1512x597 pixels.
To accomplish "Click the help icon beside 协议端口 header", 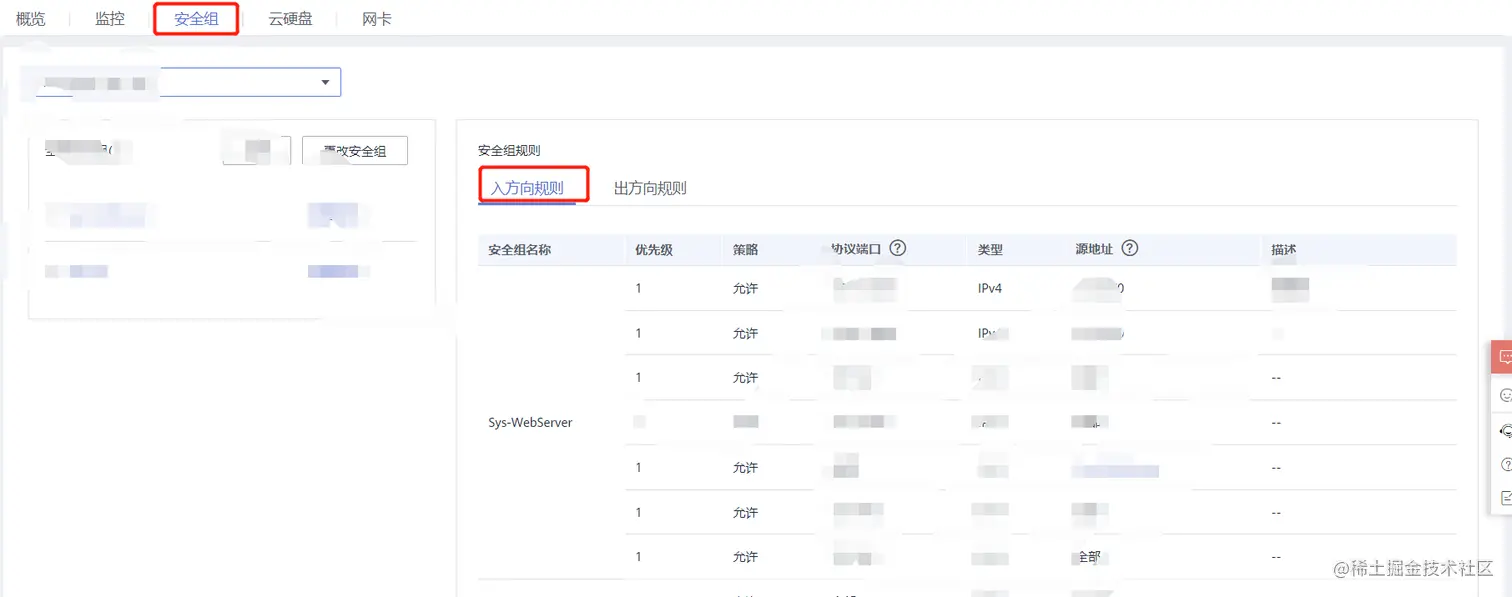I will 897,248.
